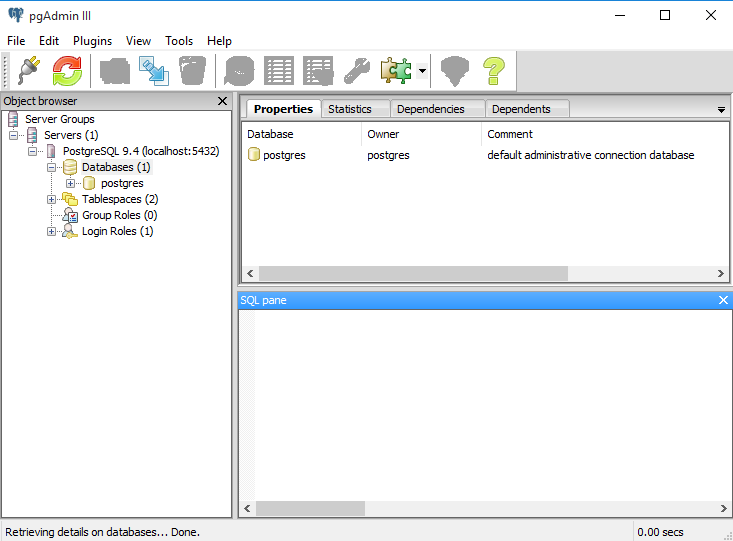733x541 pixels.
Task: Click the View filtered data icon
Action: 318,71
